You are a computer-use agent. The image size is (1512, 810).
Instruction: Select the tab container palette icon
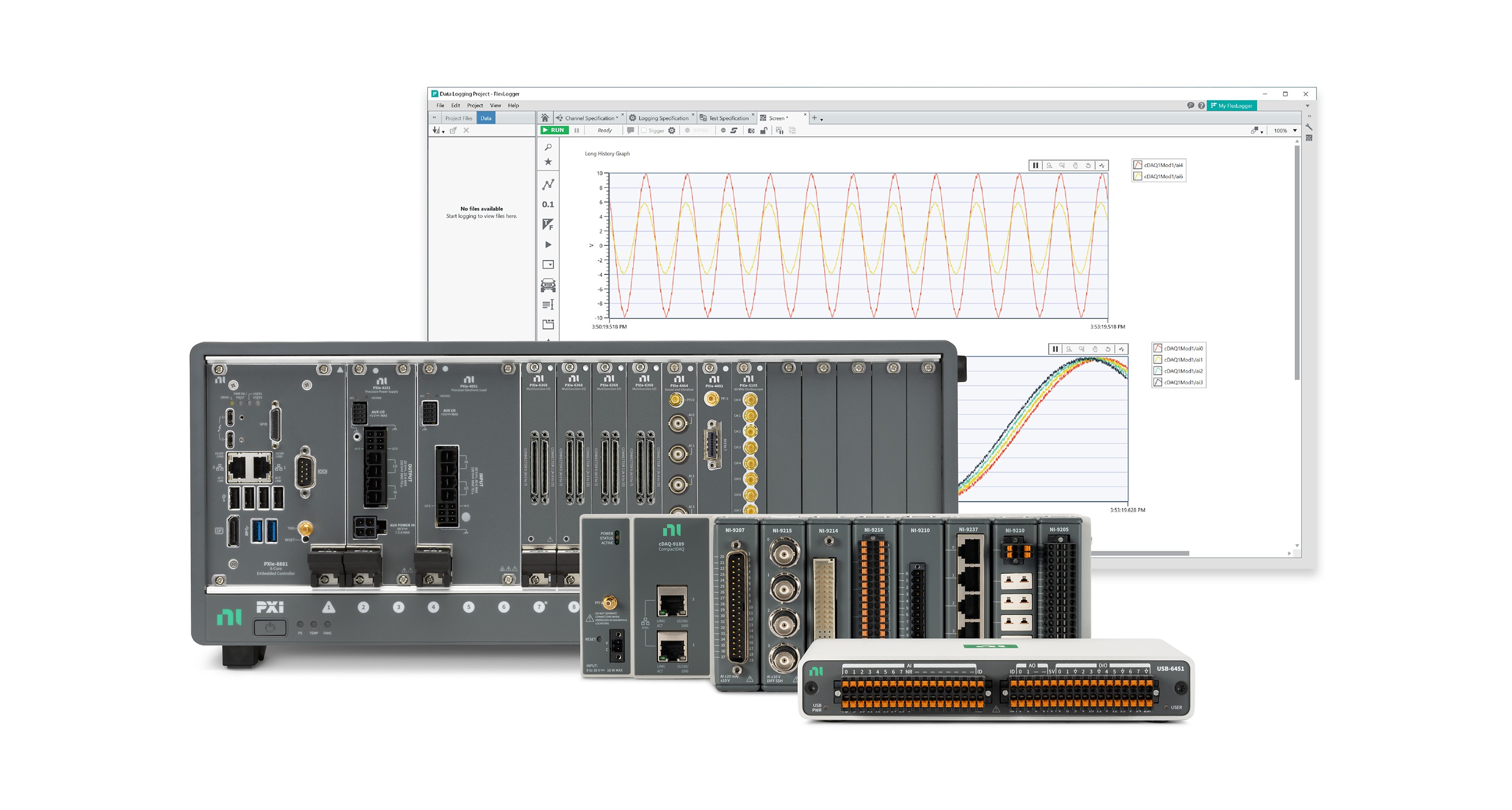click(548, 325)
